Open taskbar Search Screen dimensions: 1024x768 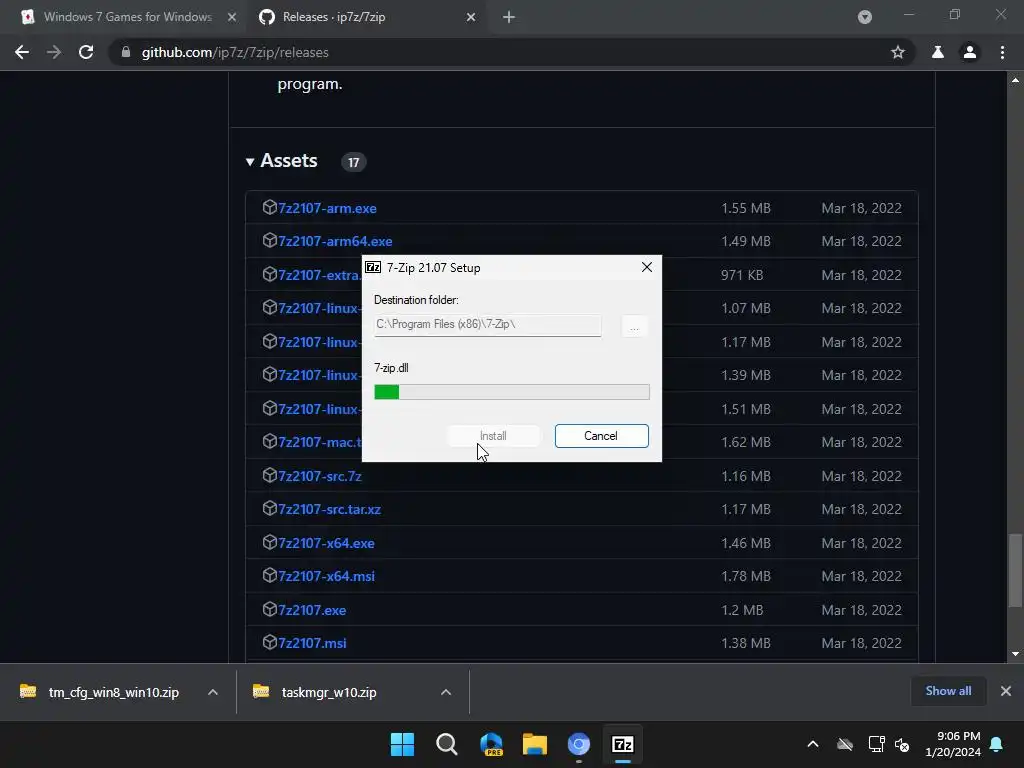pyautogui.click(x=447, y=744)
